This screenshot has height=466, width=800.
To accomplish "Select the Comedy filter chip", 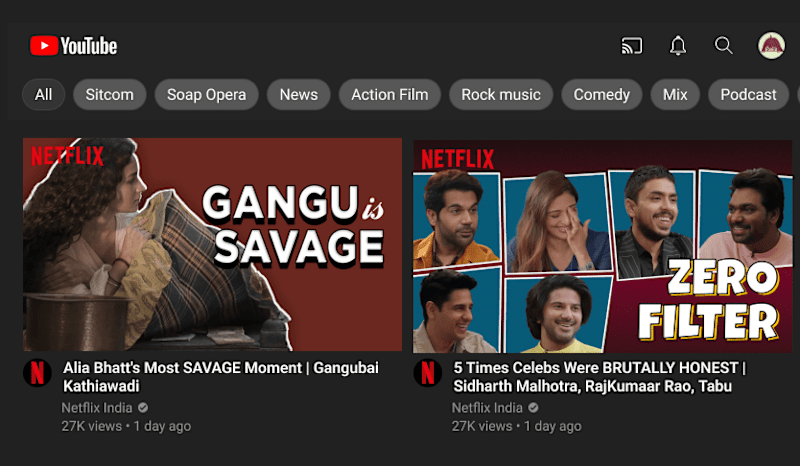I will (x=602, y=94).
